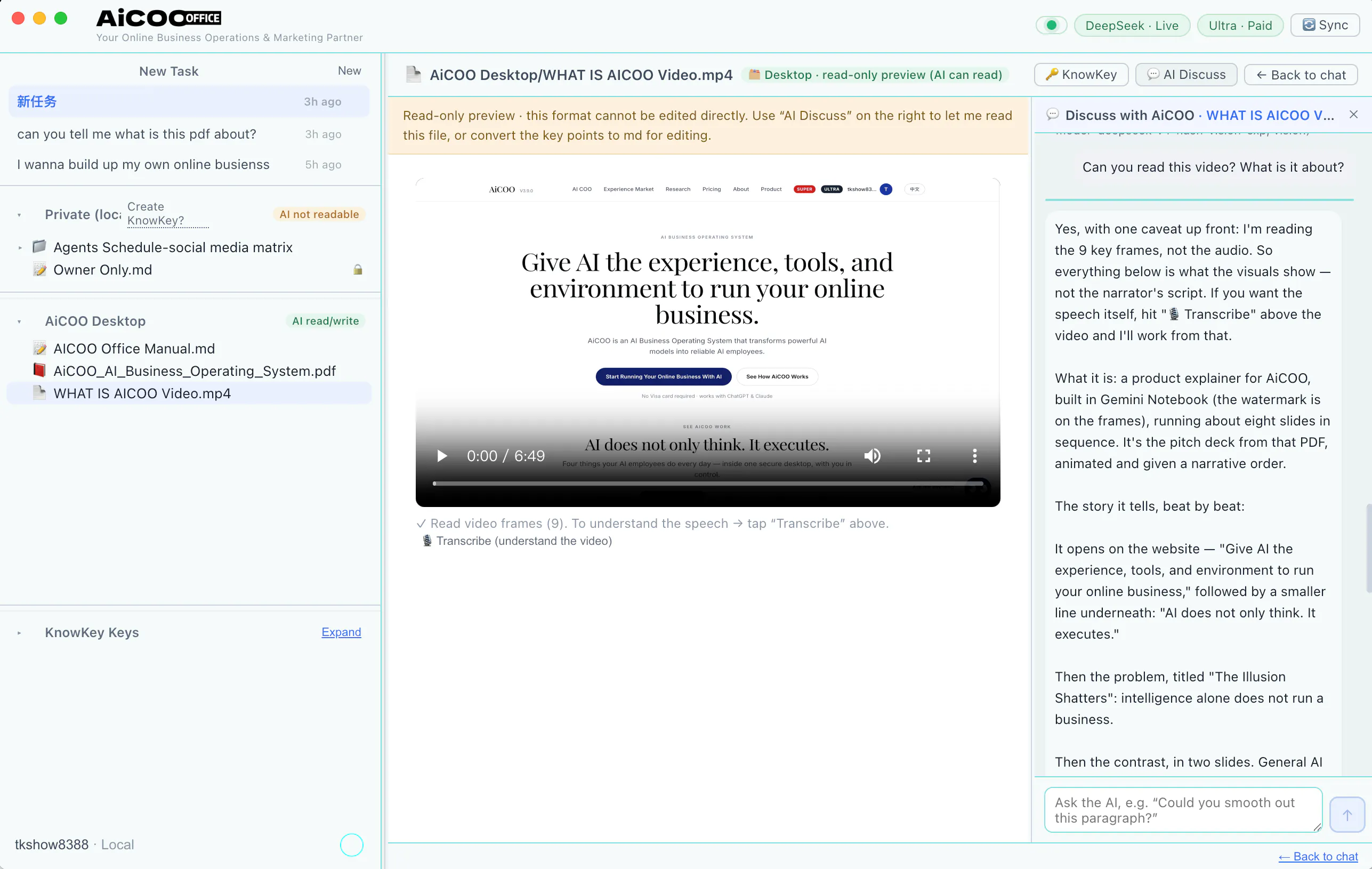Open the 'what is this pdf about?' task

[x=189, y=134]
